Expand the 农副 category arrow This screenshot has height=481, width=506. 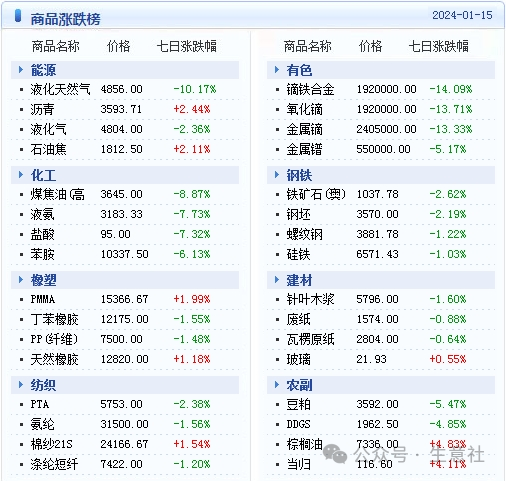click(x=277, y=385)
